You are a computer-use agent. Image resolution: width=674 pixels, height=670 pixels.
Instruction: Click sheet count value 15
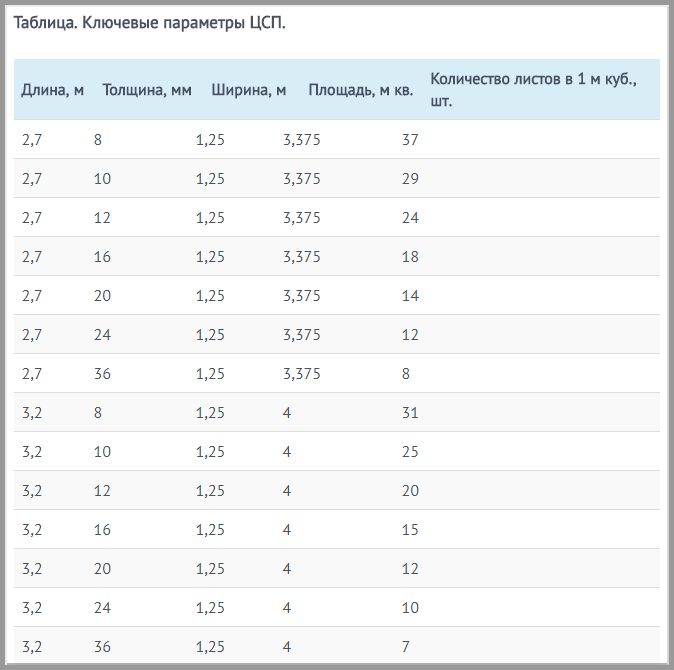click(x=410, y=530)
